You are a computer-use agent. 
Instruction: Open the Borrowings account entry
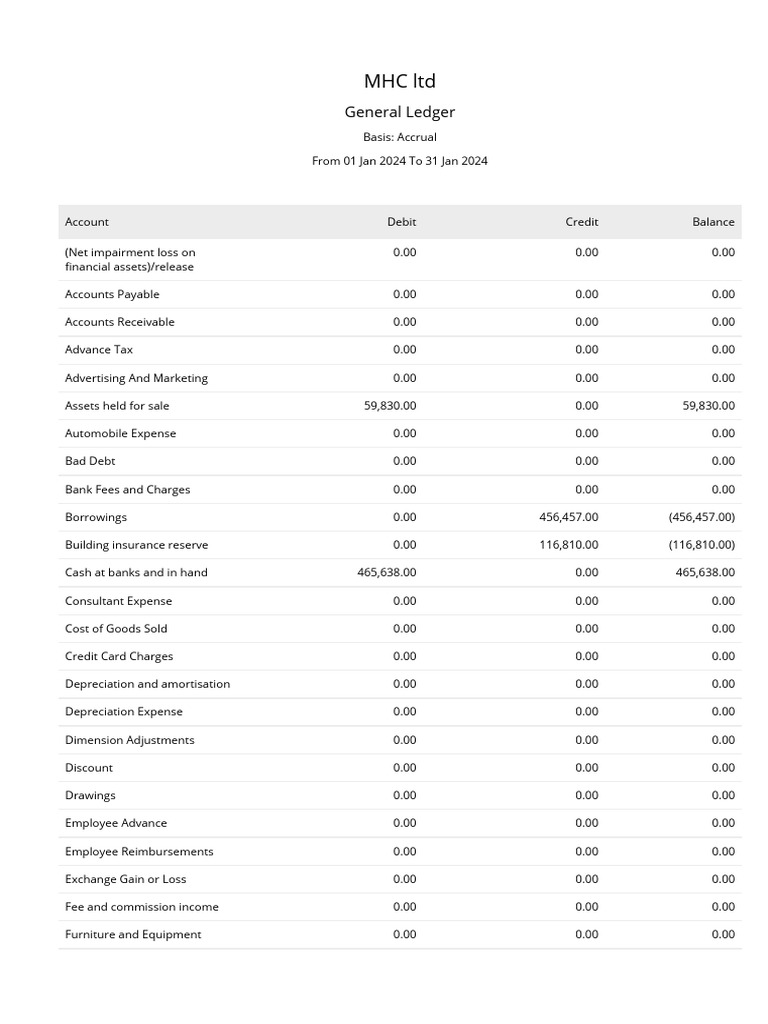coord(96,517)
